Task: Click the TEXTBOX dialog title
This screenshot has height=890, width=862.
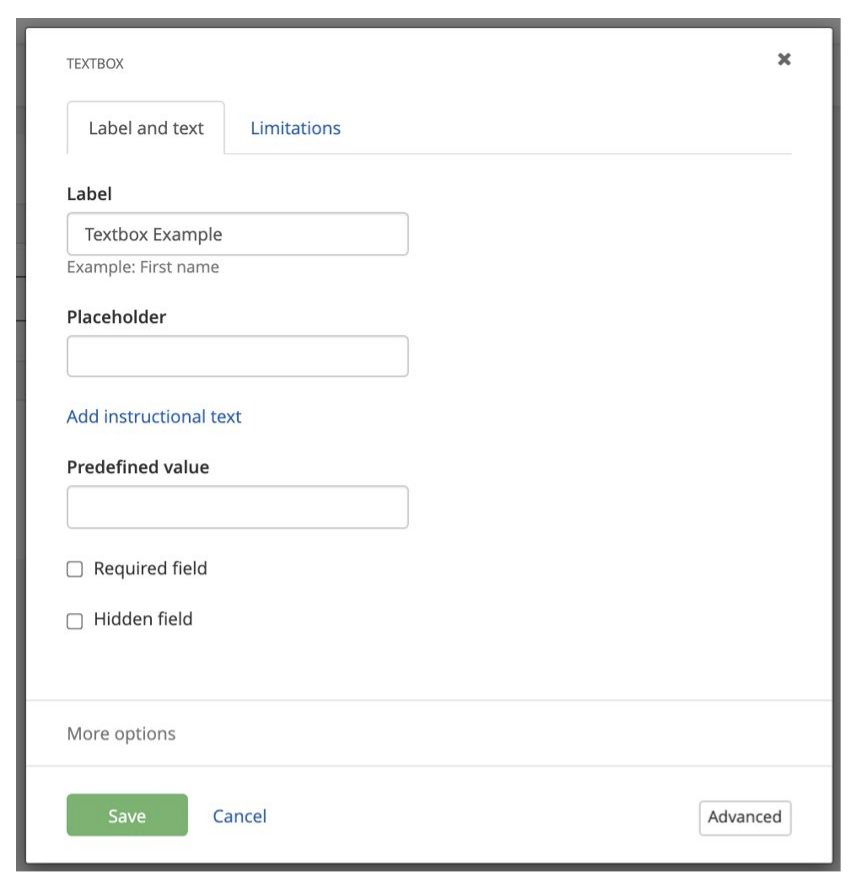Action: 95,64
